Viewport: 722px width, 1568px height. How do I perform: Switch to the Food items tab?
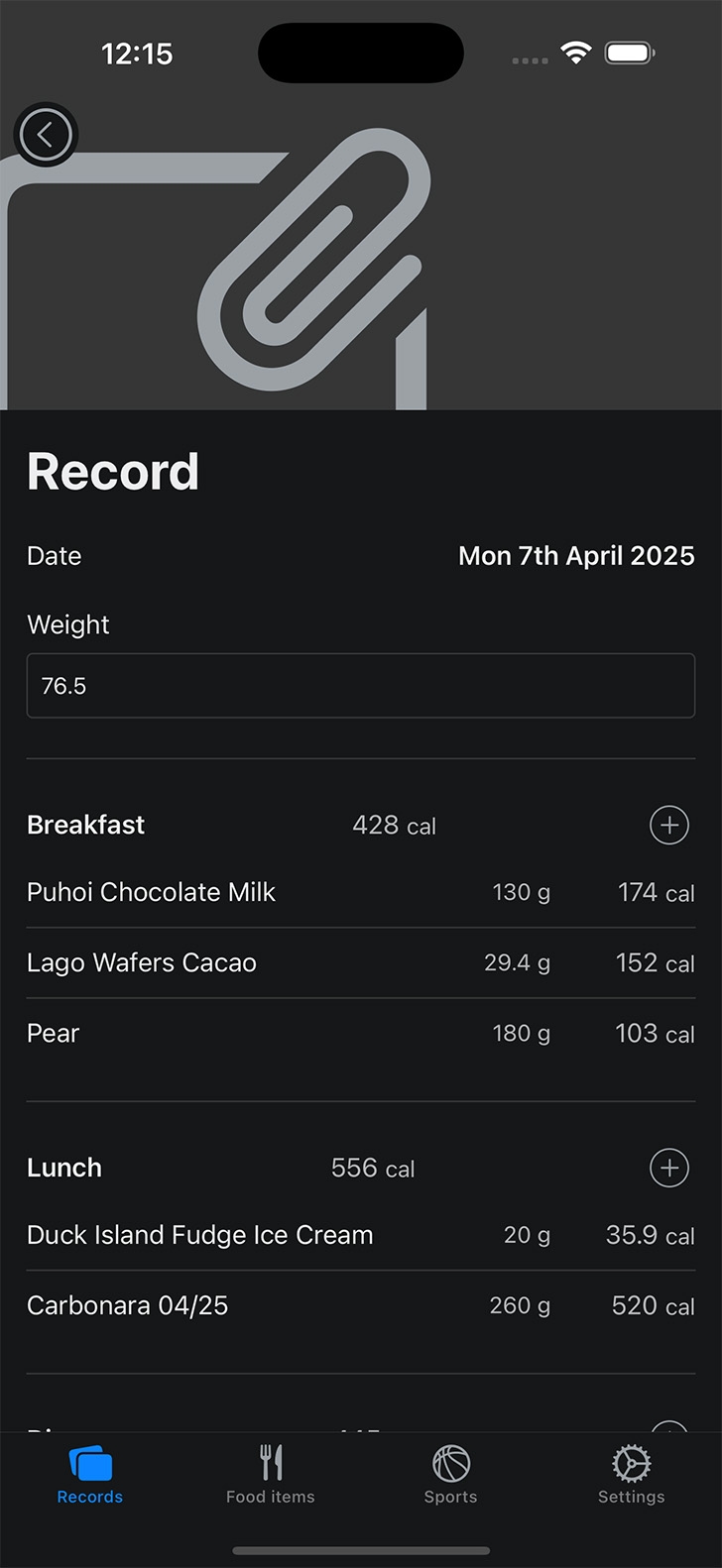271,1475
